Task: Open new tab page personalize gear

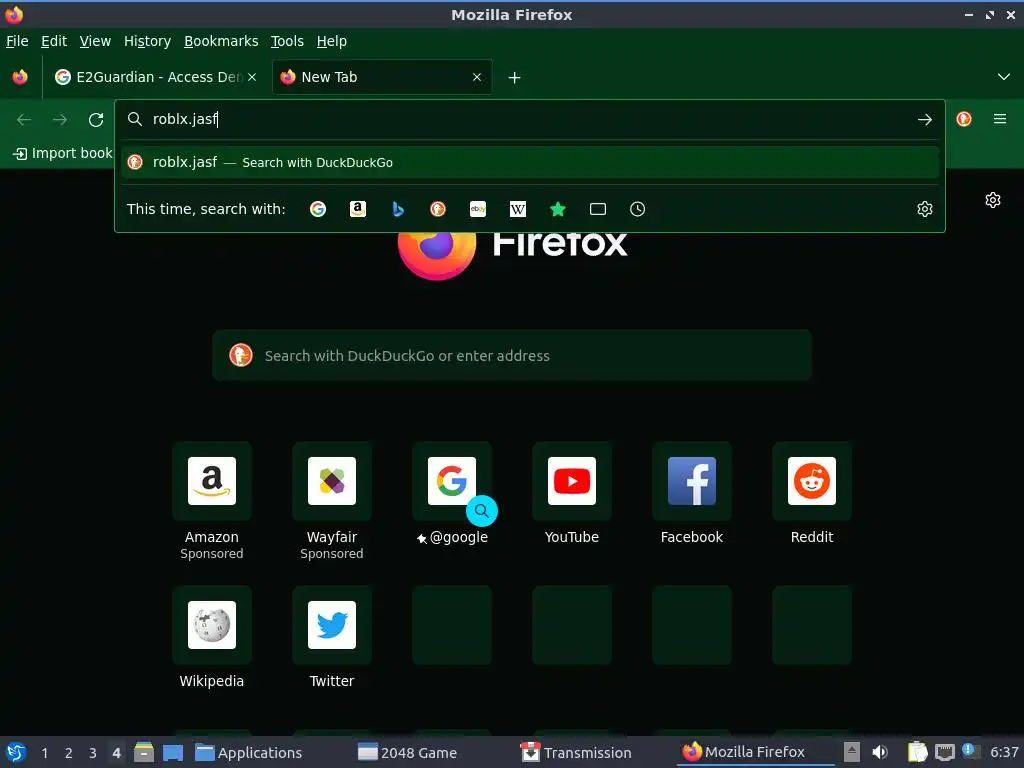Action: pyautogui.click(x=993, y=200)
